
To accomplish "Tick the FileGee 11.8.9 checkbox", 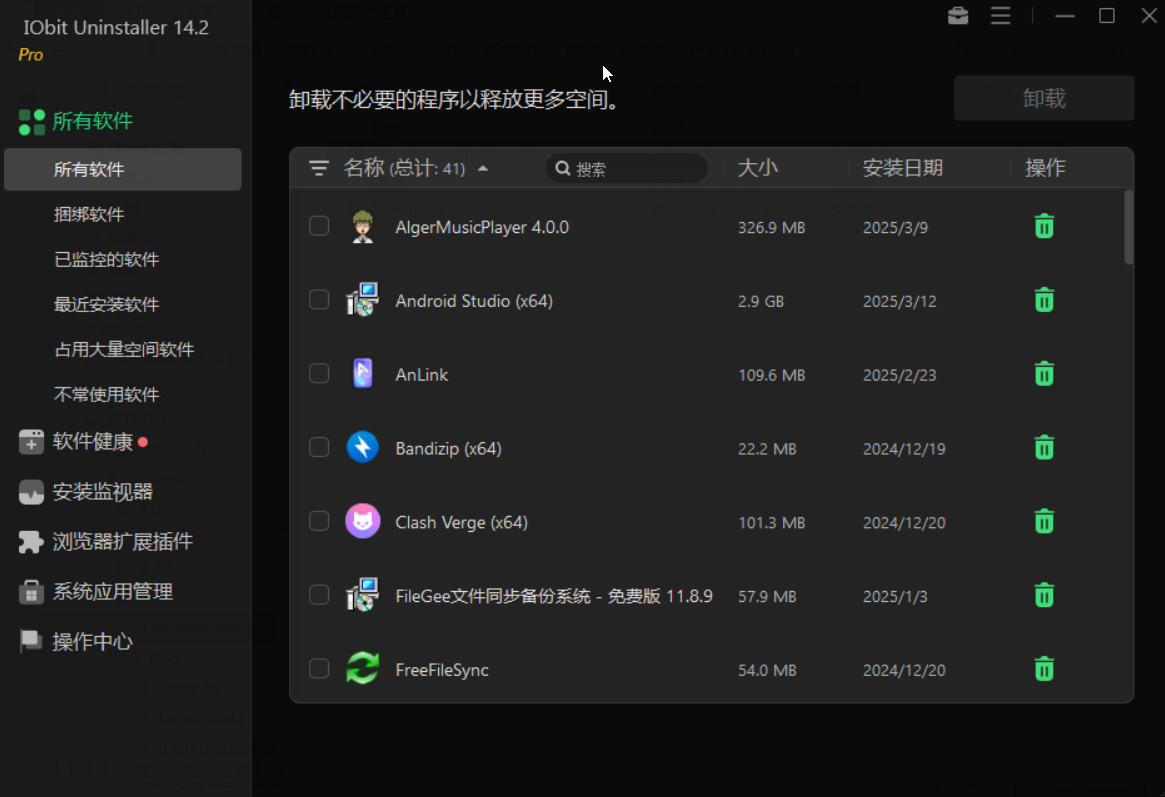I will click(x=319, y=594).
